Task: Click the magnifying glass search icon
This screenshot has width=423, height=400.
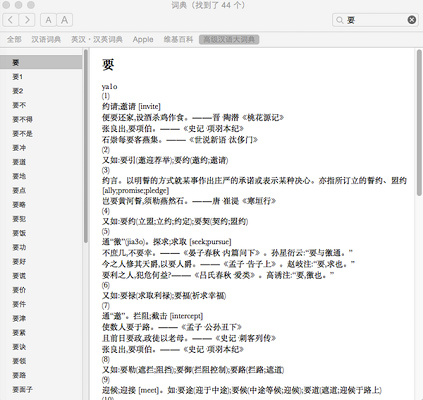Action: (x=339, y=20)
